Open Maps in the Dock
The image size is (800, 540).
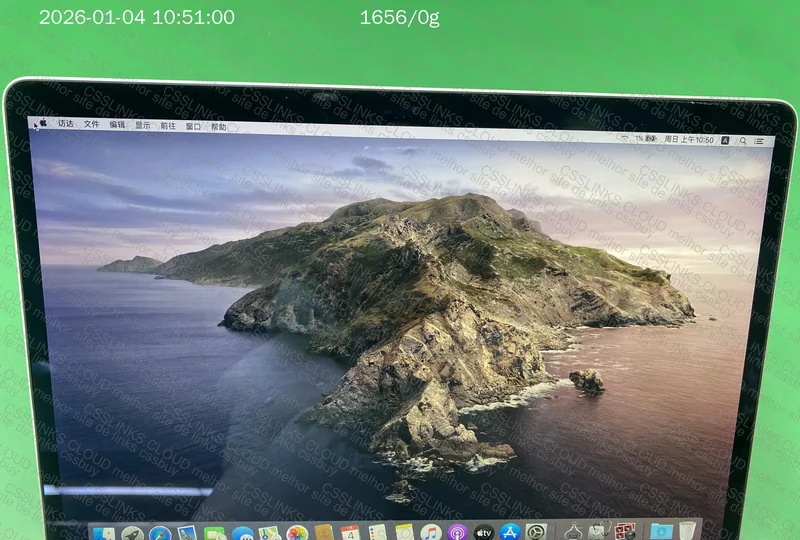tap(269, 533)
